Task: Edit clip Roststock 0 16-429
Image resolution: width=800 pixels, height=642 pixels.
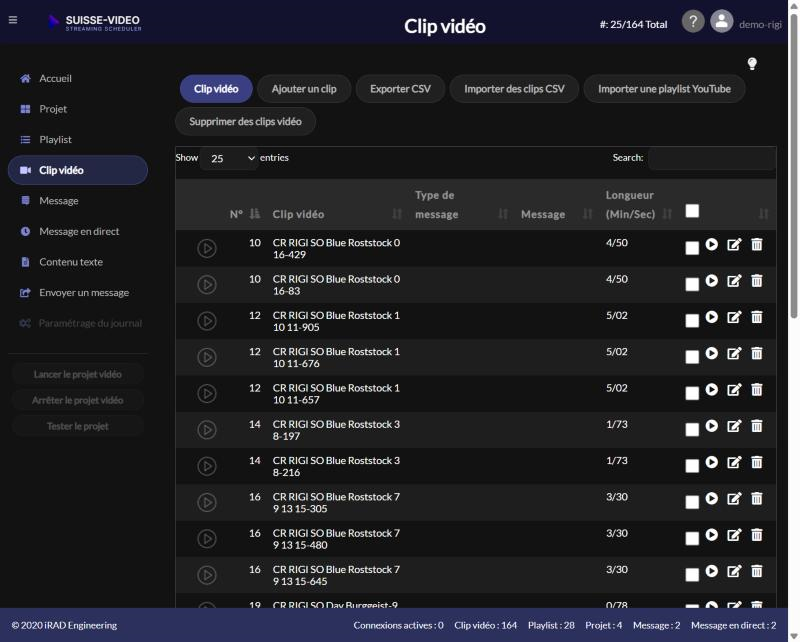Action: pyautogui.click(x=734, y=244)
